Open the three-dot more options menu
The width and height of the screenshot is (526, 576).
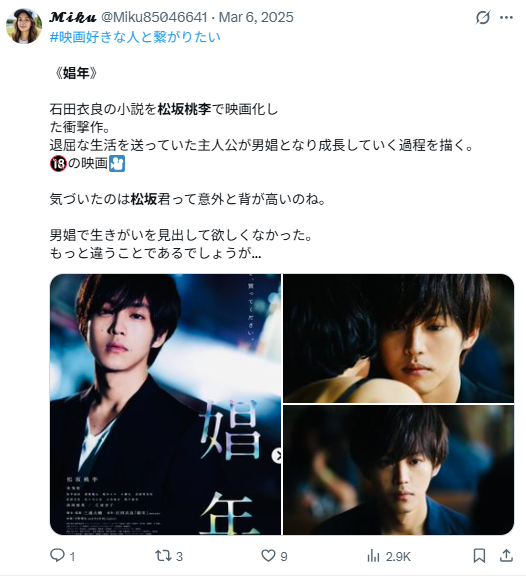coord(507,17)
